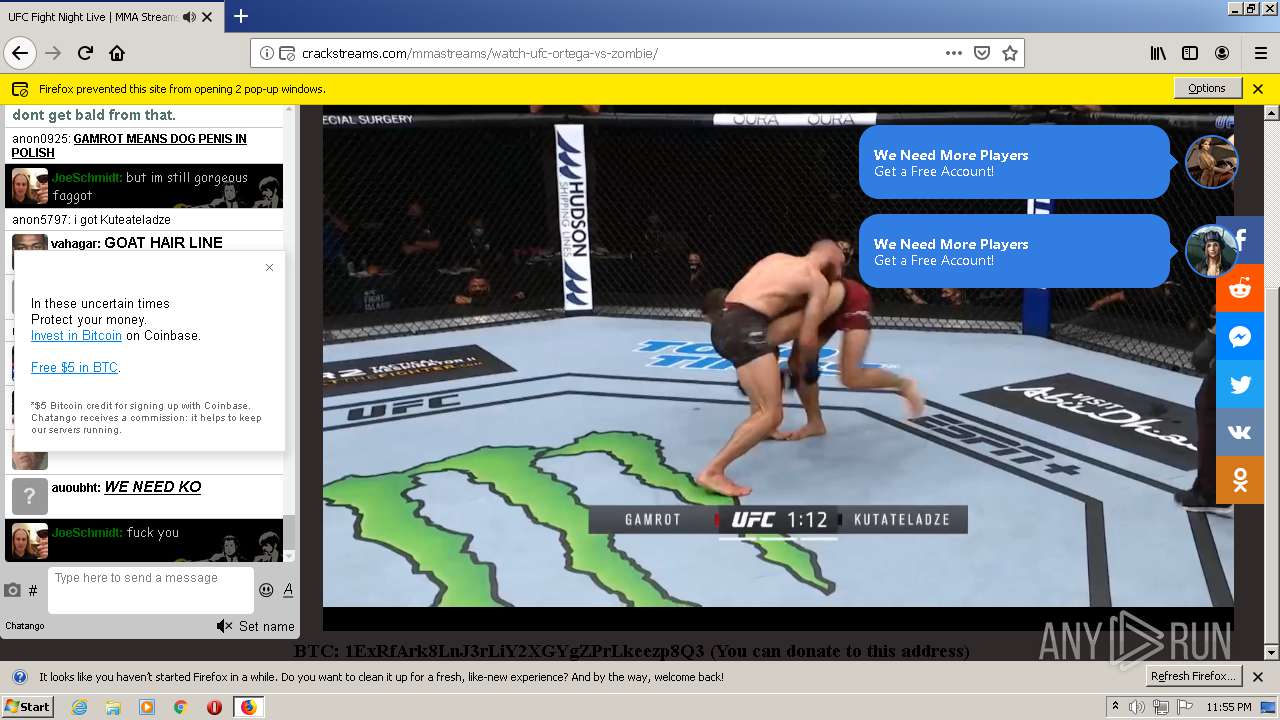The width and height of the screenshot is (1280, 720).
Task: Click Refresh Firefox button
Action: 1193,676
